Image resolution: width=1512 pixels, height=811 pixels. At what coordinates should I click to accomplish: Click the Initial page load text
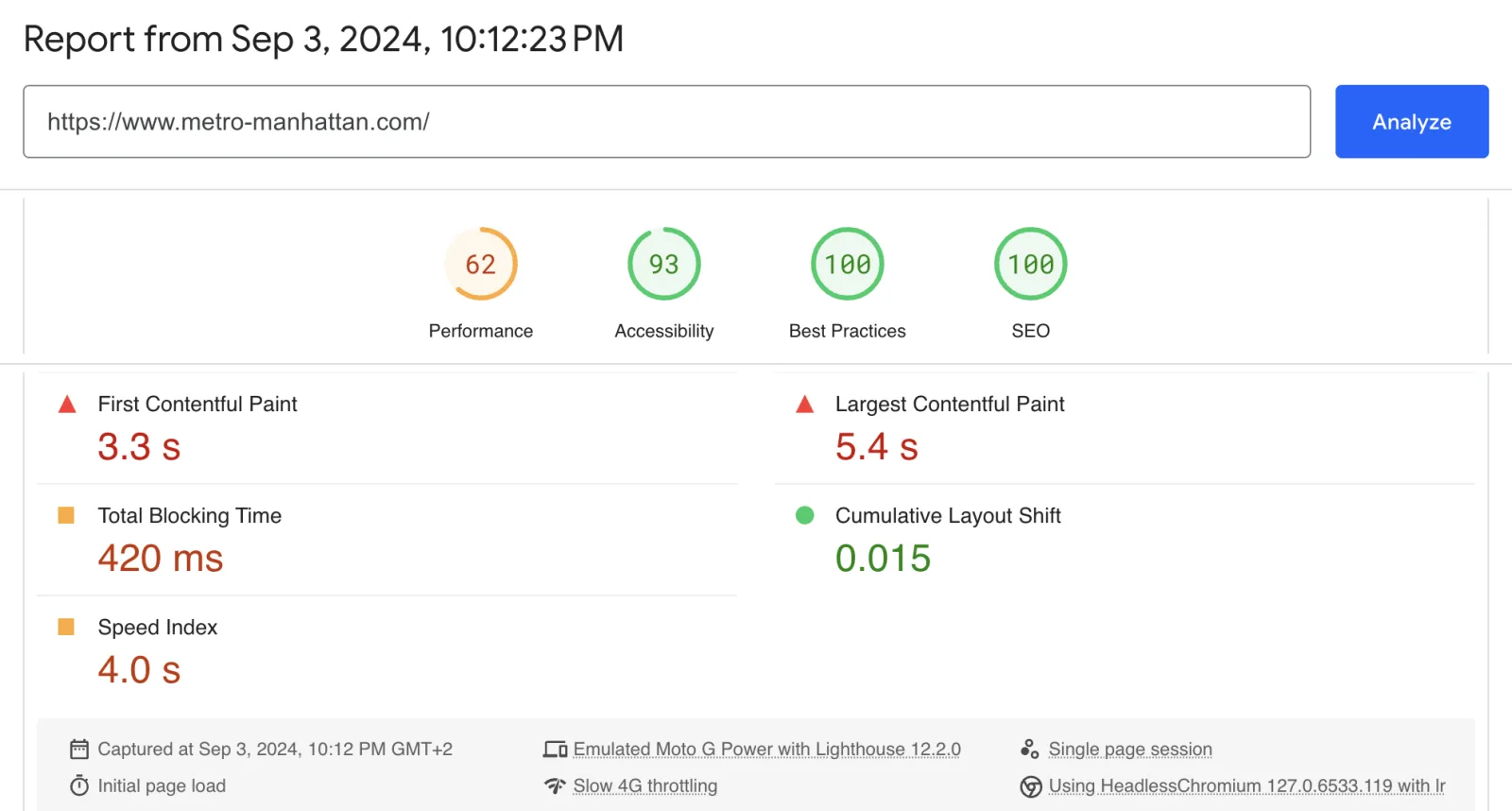tap(162, 786)
